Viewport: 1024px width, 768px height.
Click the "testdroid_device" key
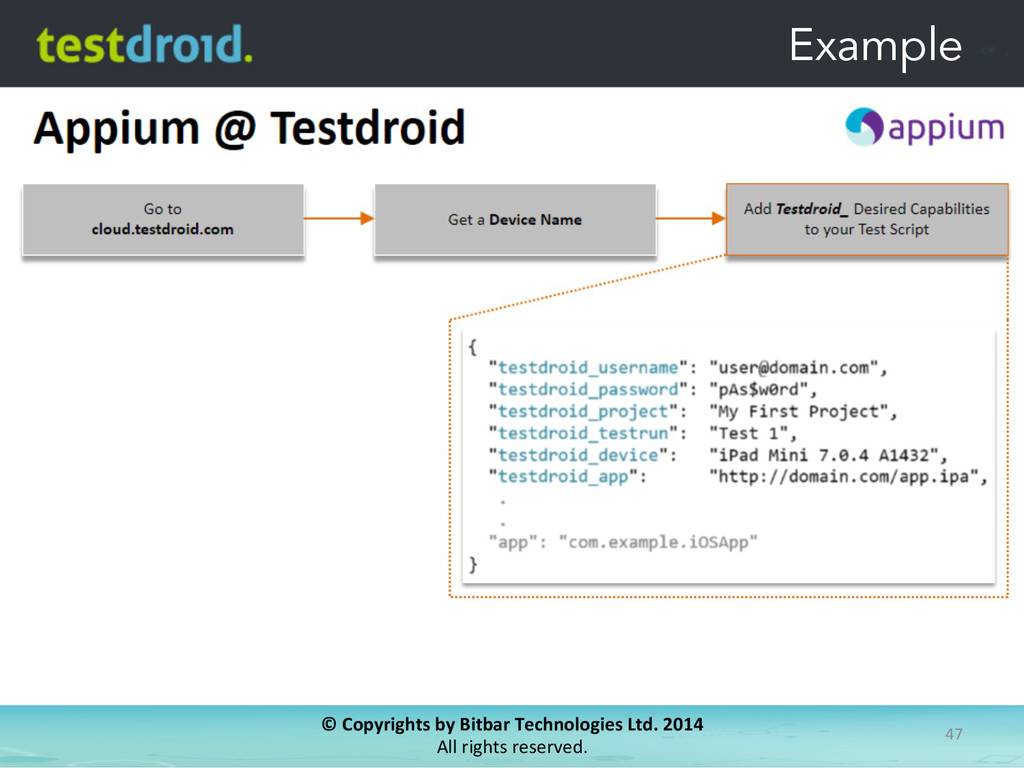578,455
